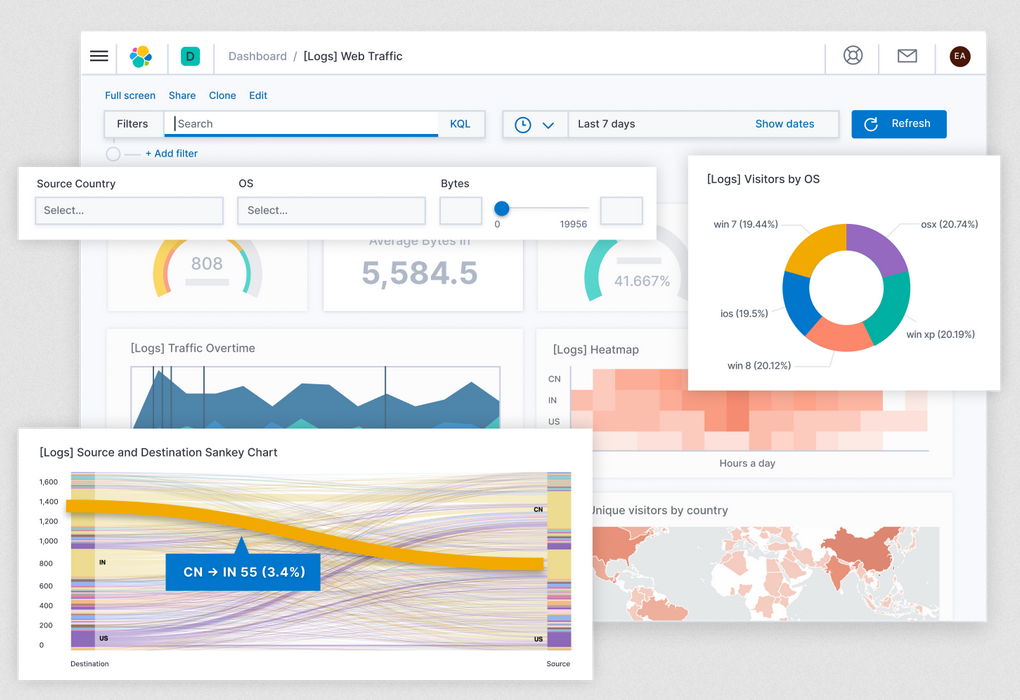The width and height of the screenshot is (1020, 700).
Task: Click the ios (19.5%) label
Action: [744, 314]
